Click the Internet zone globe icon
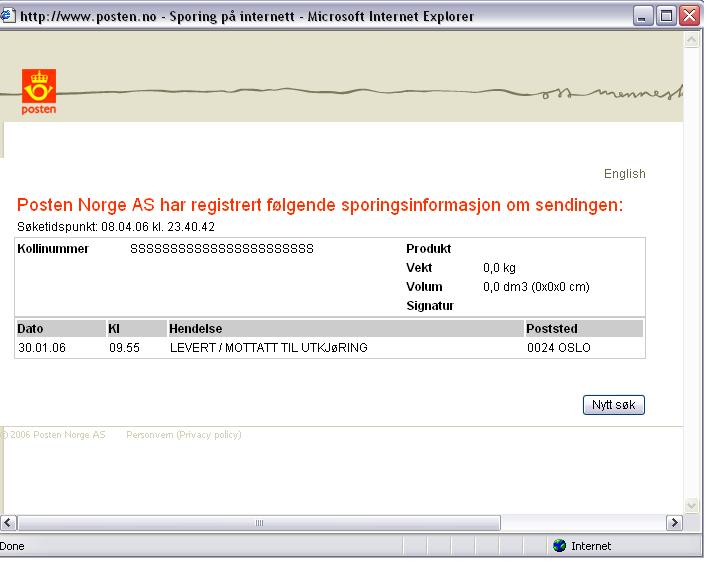Image resolution: width=707 pixels, height=564 pixels. tap(560, 546)
